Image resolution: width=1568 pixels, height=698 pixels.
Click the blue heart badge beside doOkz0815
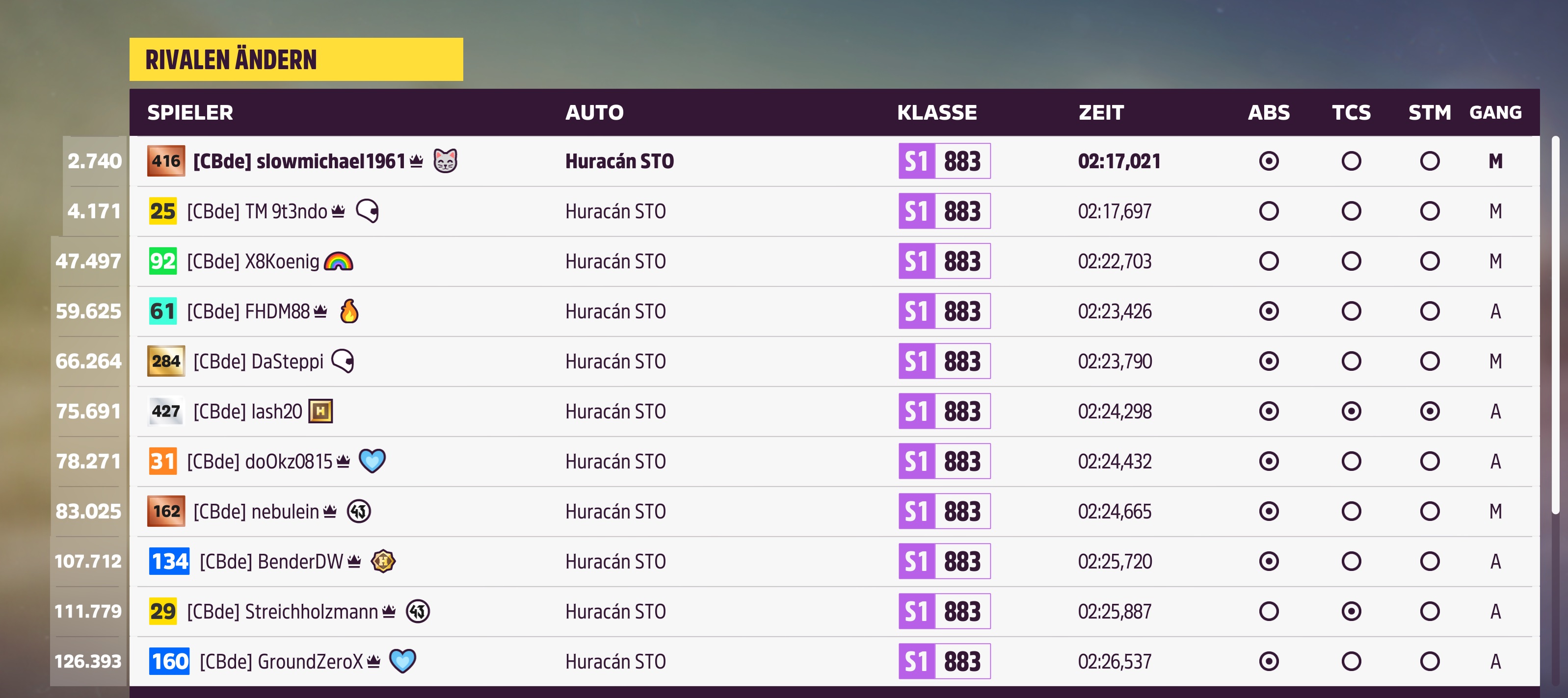point(372,461)
